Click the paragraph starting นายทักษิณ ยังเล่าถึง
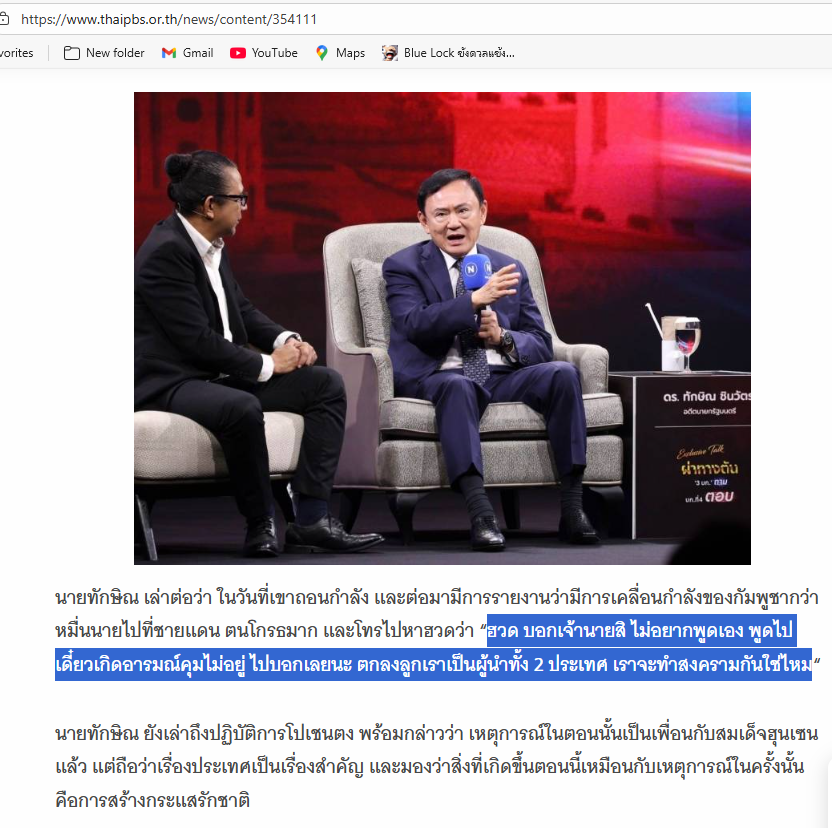This screenshot has width=832, height=828. tap(436, 767)
